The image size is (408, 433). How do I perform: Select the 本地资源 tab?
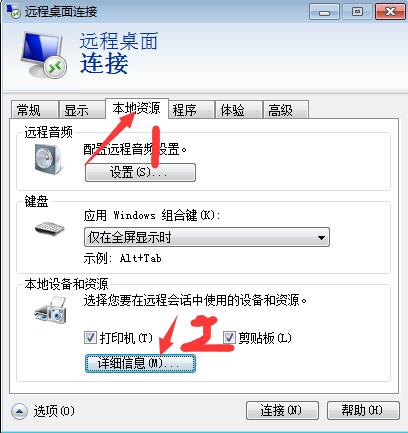137,108
